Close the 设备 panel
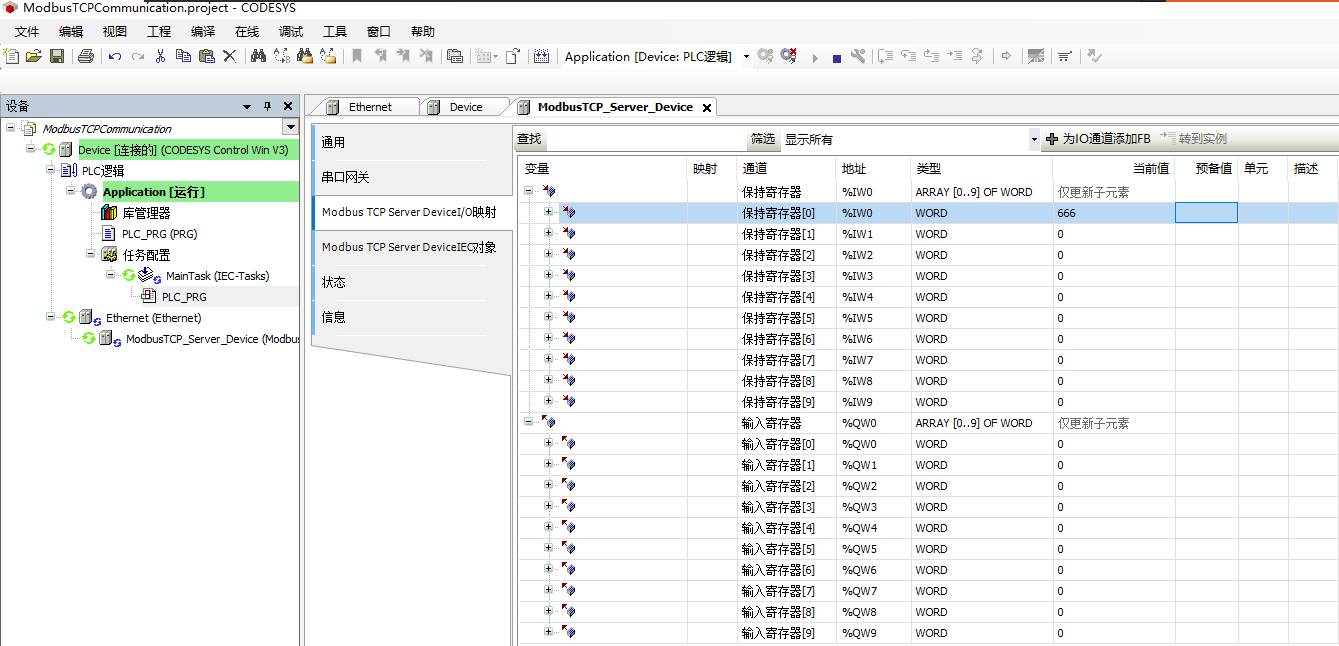This screenshot has height=646, width=1339. click(x=288, y=106)
